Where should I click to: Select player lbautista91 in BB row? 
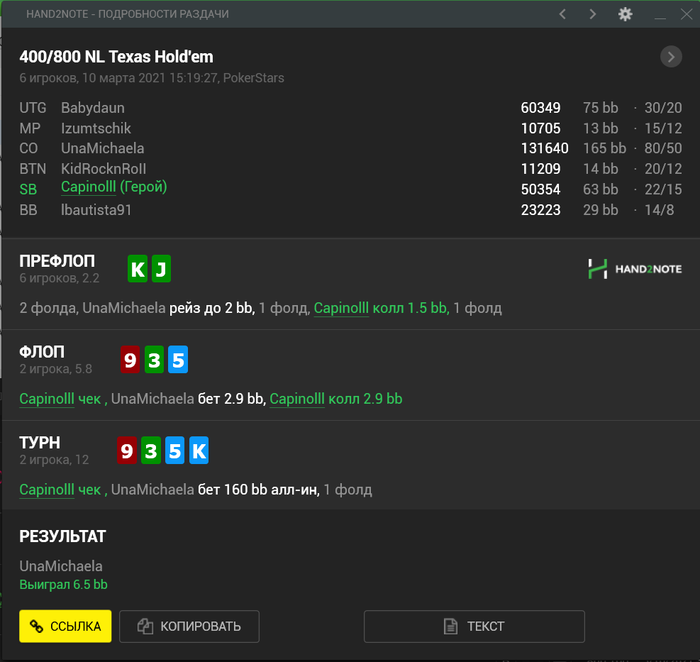point(96,210)
